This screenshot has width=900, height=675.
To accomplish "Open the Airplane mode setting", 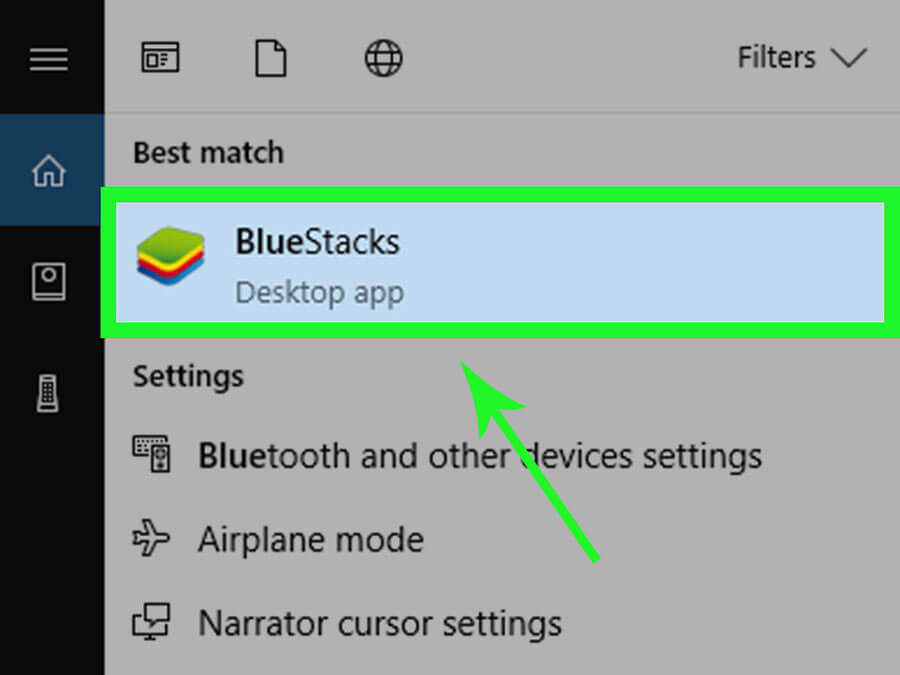I will [310, 540].
